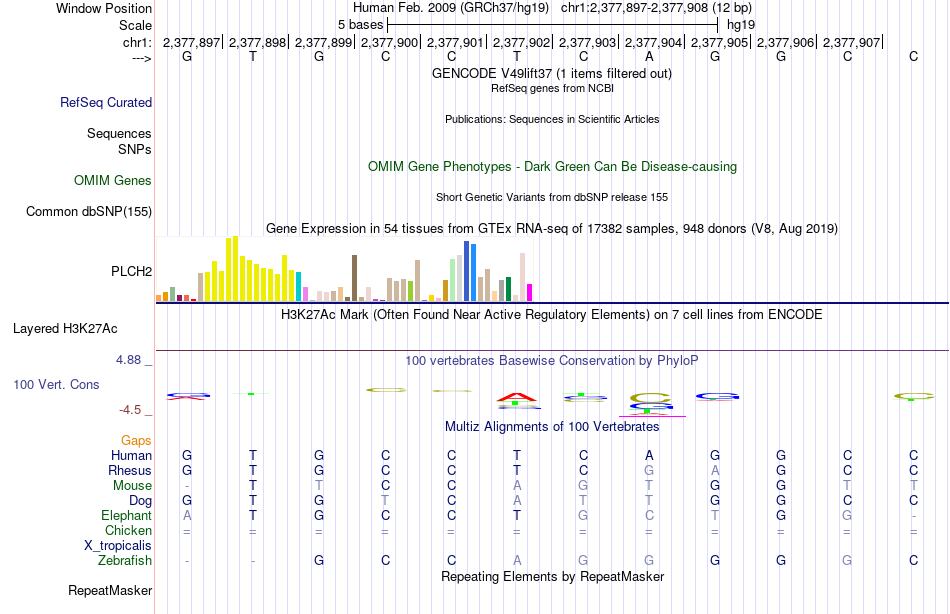Click the GENCODE V49lift37 track title
The height and width of the screenshot is (614, 950).
[552, 73]
